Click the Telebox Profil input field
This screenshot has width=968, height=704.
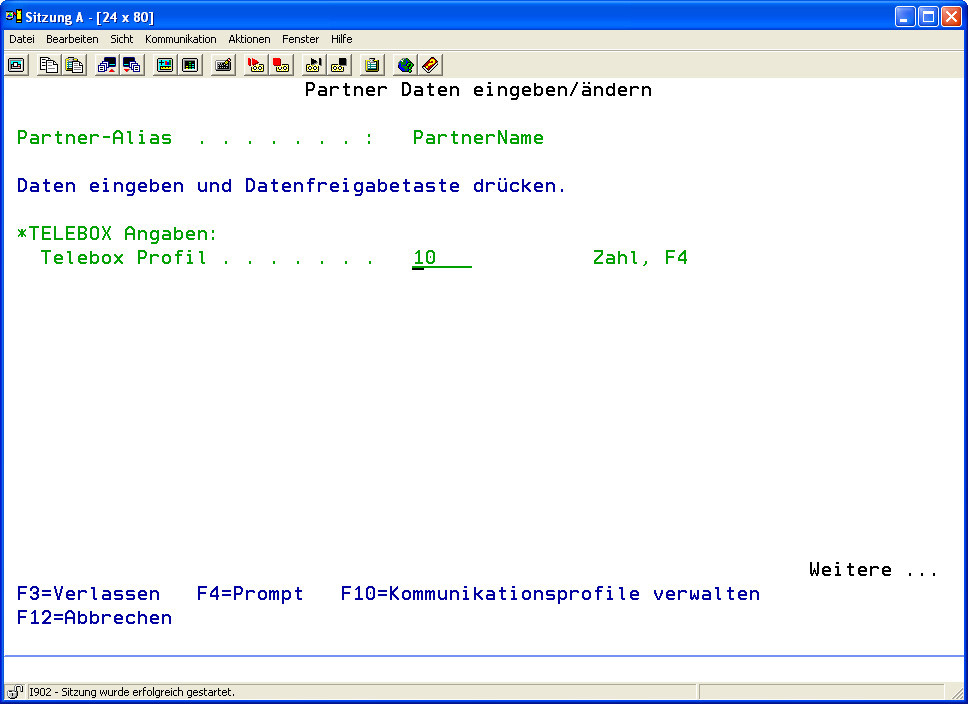tap(441, 258)
